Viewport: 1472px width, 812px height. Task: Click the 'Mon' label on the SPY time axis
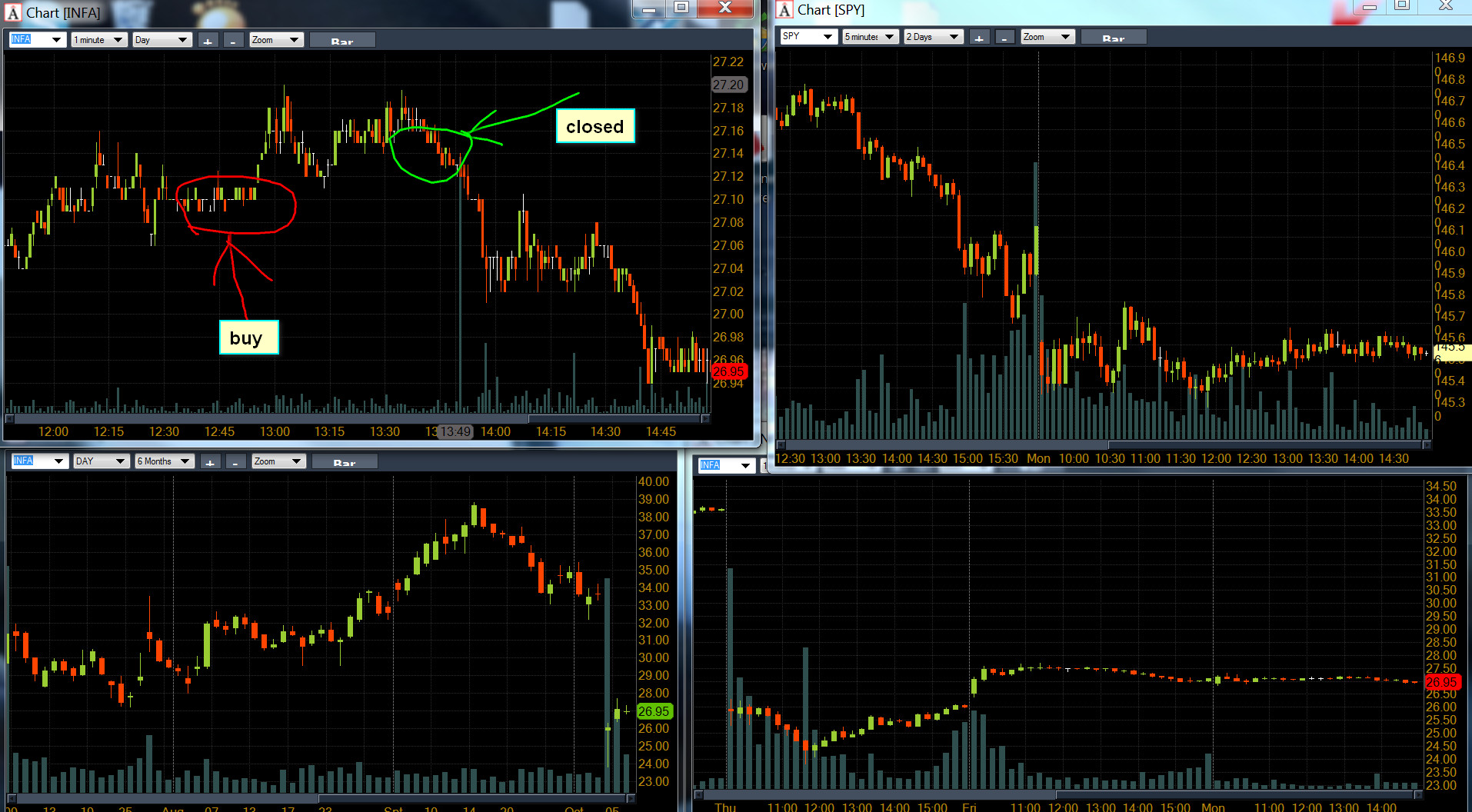[1038, 458]
